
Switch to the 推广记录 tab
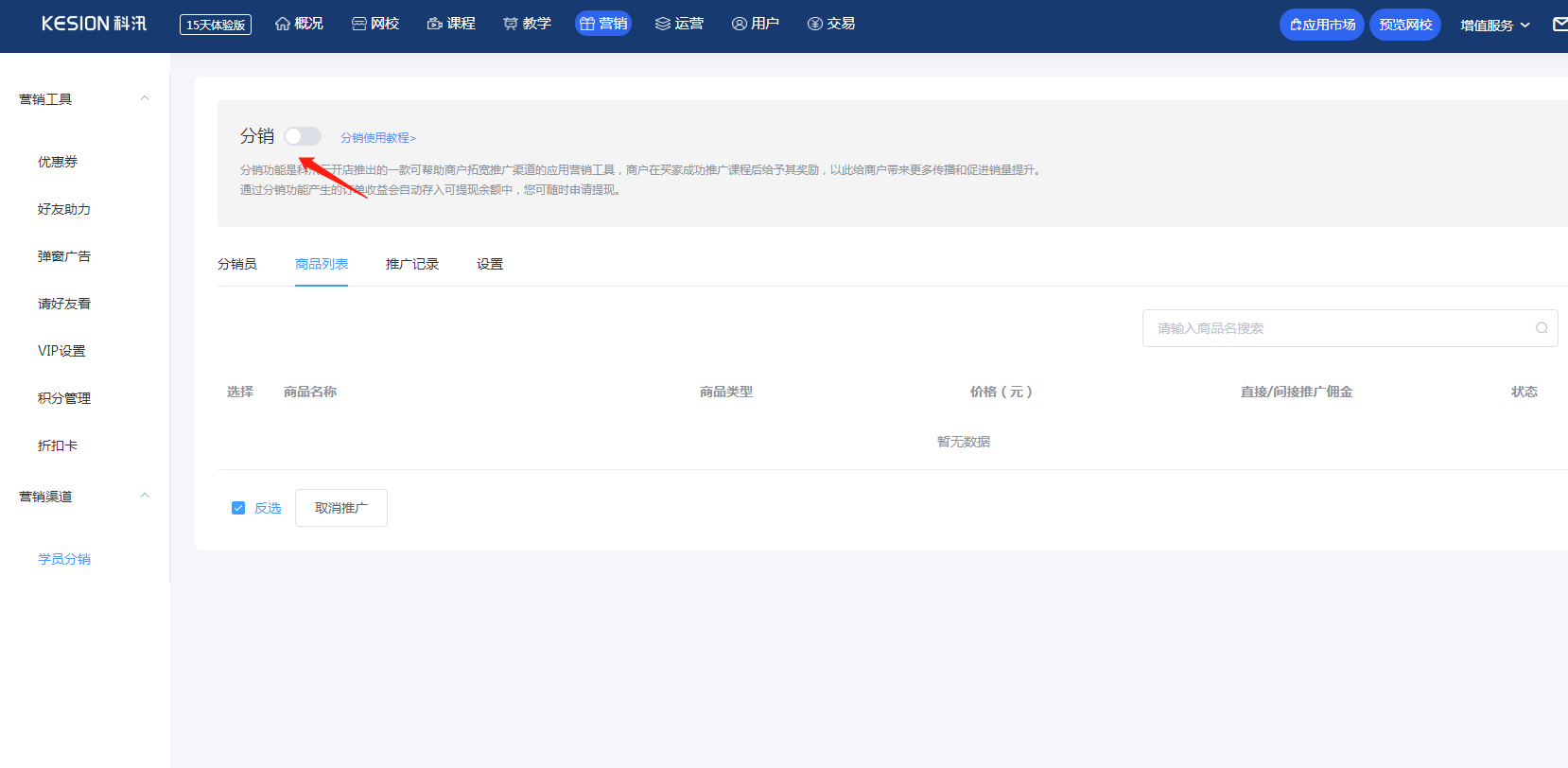pyautogui.click(x=412, y=264)
